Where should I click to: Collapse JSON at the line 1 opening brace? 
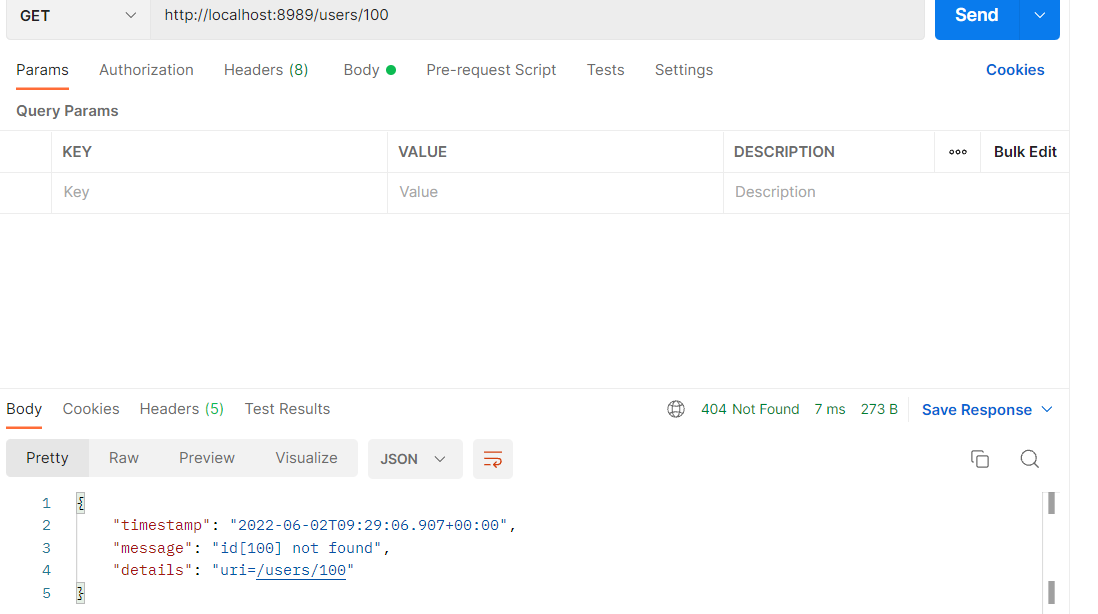81,503
